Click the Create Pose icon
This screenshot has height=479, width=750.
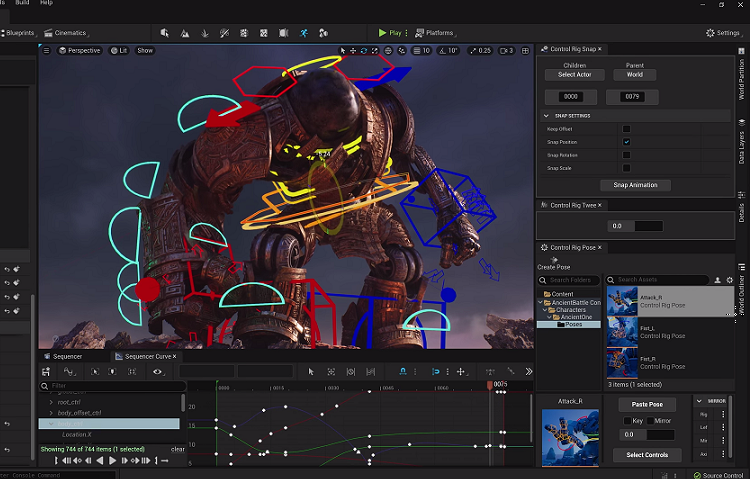pos(554,260)
